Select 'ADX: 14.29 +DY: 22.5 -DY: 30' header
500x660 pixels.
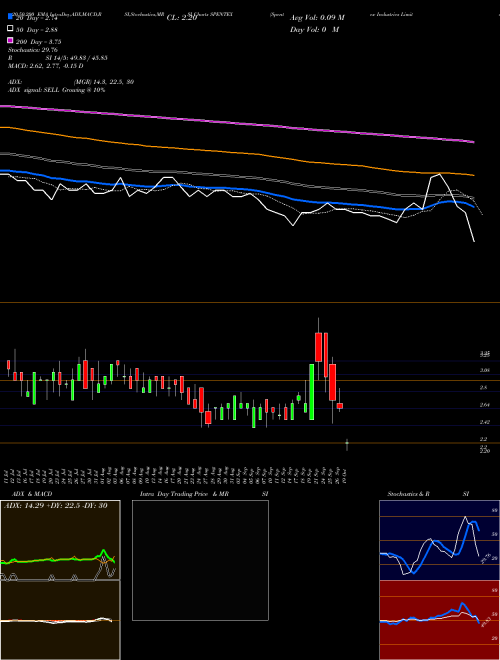56,506
